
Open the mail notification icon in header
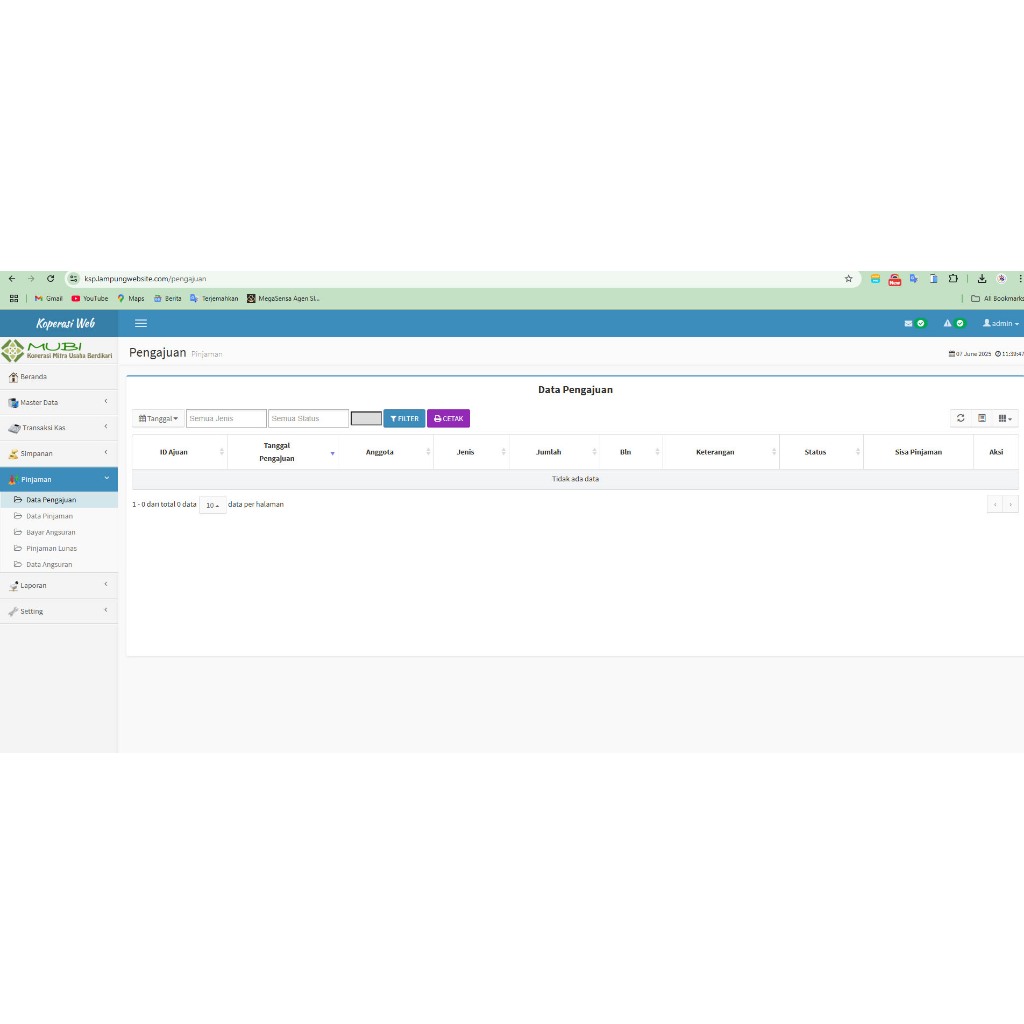click(914, 323)
